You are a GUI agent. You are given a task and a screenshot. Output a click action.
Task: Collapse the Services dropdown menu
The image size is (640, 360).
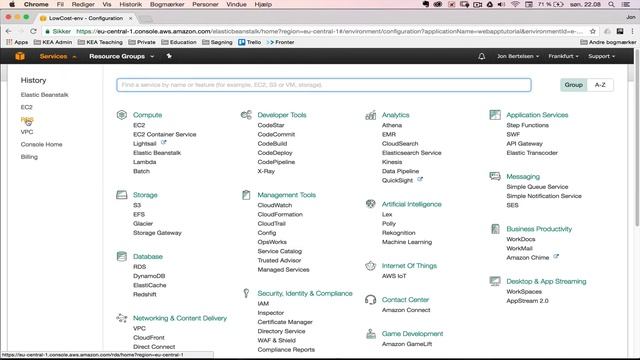pos(58,56)
